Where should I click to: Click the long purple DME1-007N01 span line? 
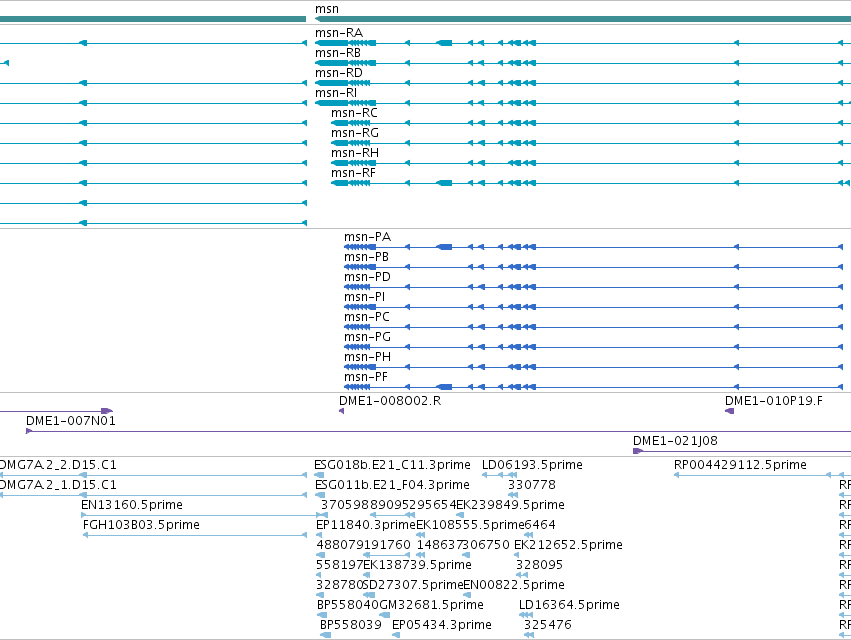point(439,432)
